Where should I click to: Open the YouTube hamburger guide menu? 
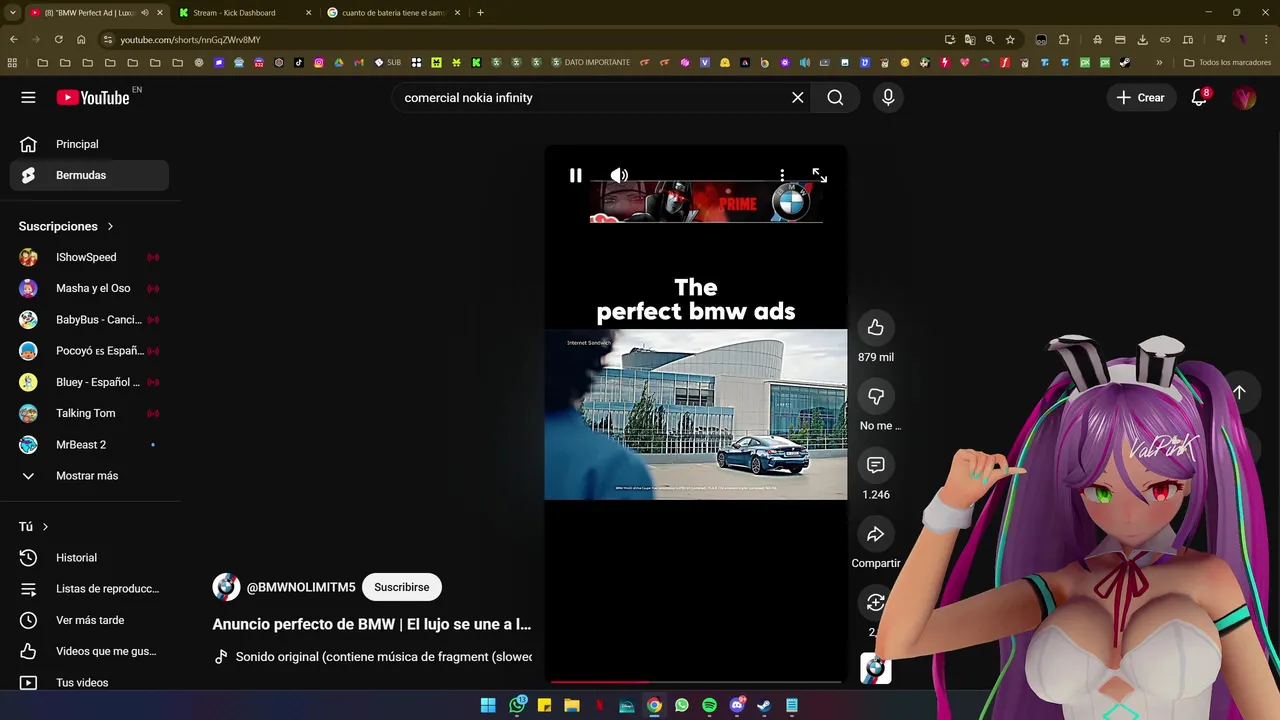[28, 97]
